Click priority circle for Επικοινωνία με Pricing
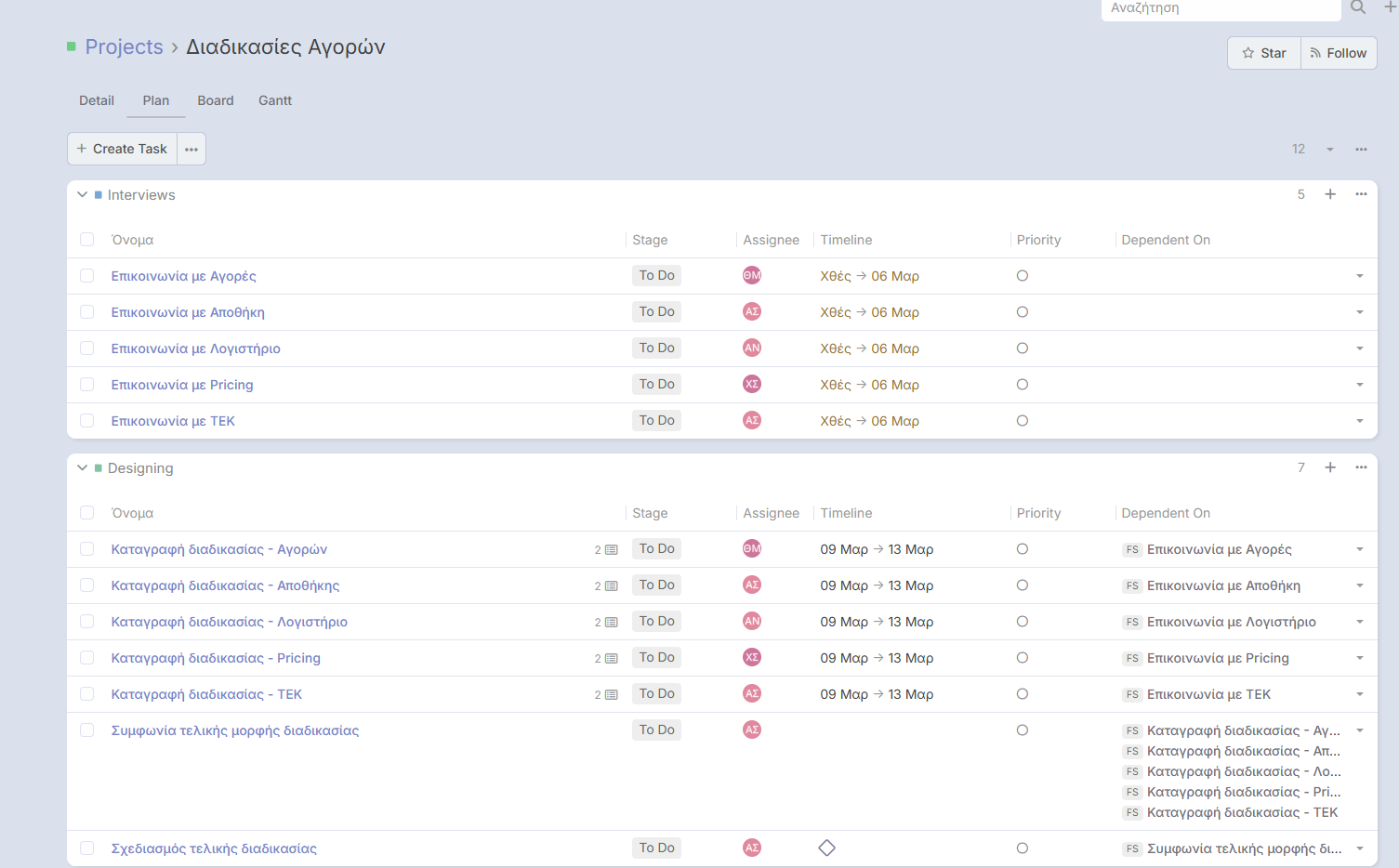Viewport: 1399px width, 868px height. click(x=1023, y=384)
